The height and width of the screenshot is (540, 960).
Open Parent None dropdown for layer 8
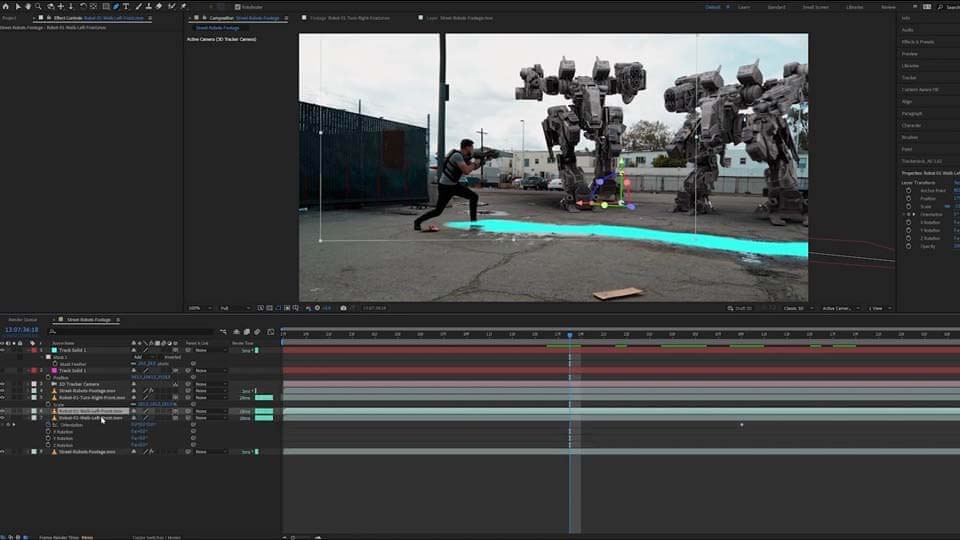[209, 452]
